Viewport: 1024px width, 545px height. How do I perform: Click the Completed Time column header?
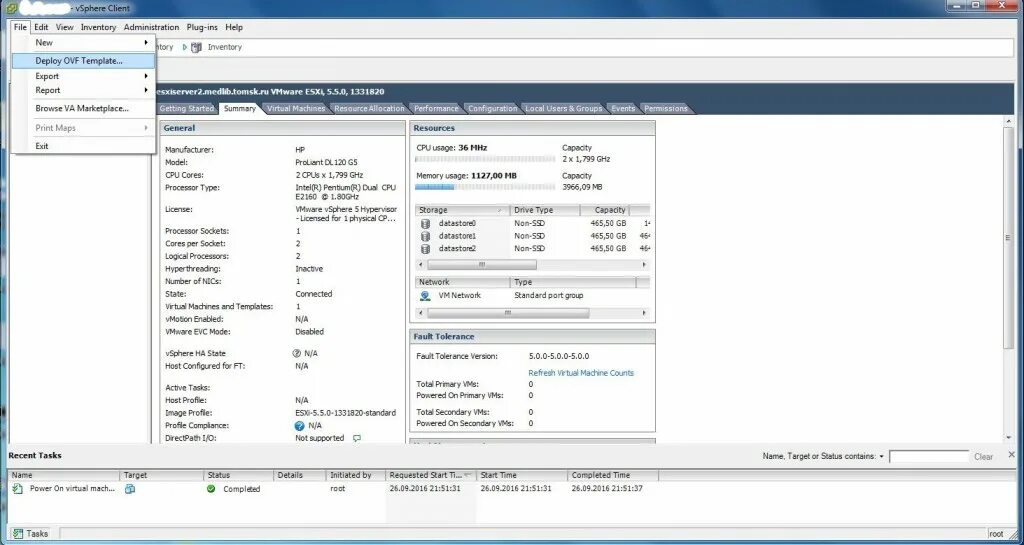pos(613,475)
